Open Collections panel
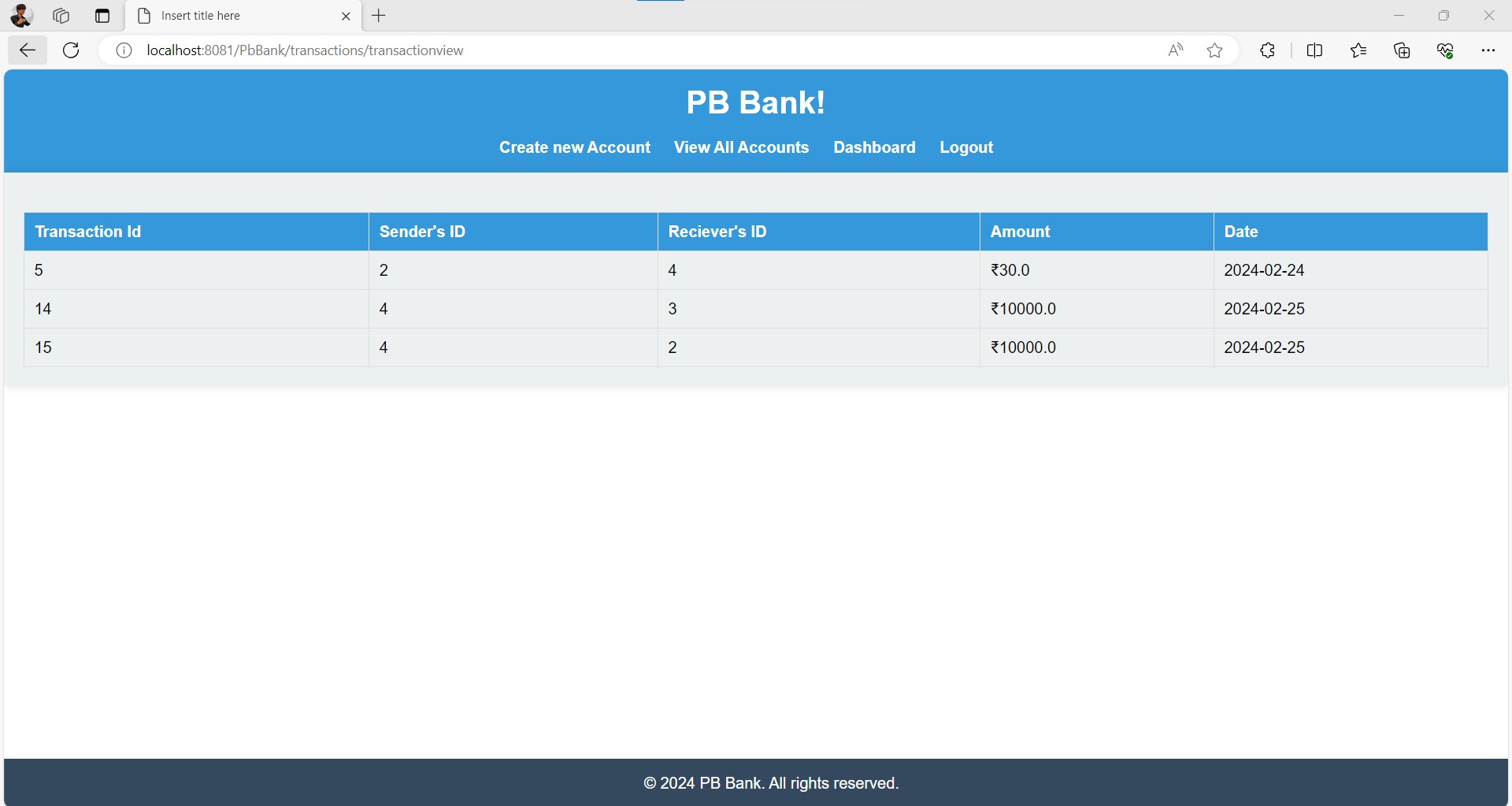Viewport: 1512px width, 806px height. (1402, 50)
